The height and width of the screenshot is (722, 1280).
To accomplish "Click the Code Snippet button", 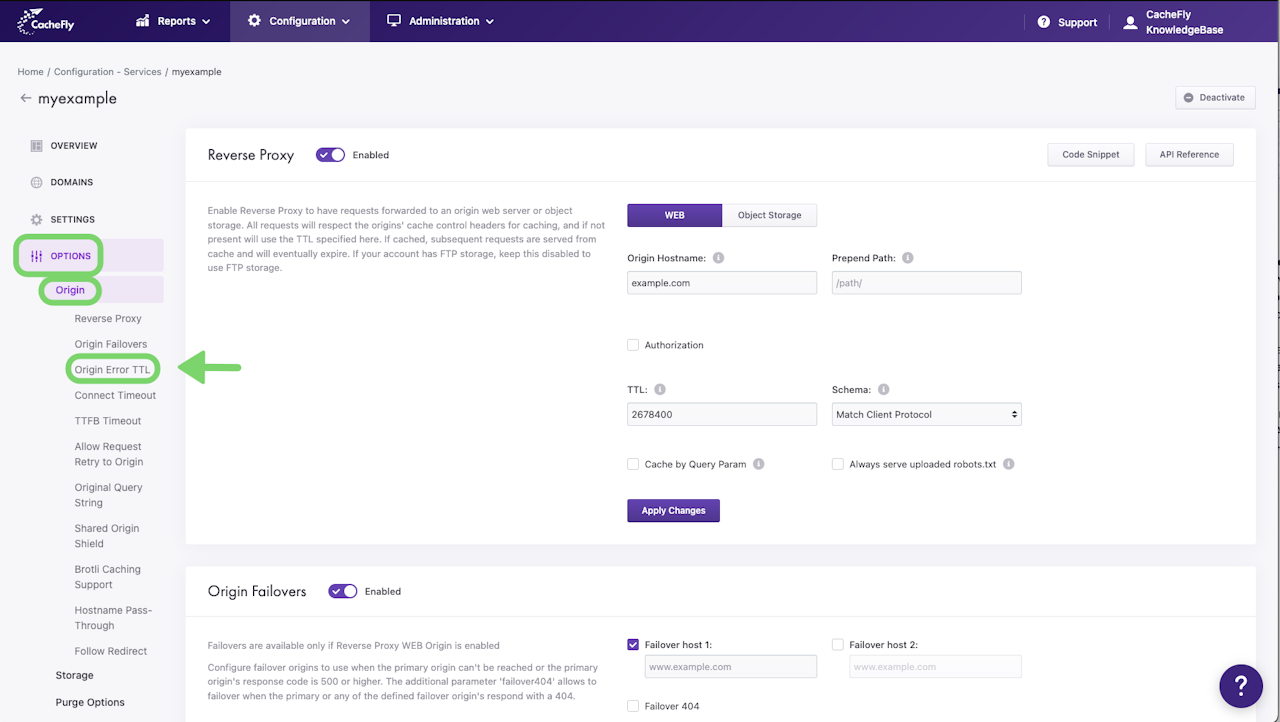I will (1091, 155).
